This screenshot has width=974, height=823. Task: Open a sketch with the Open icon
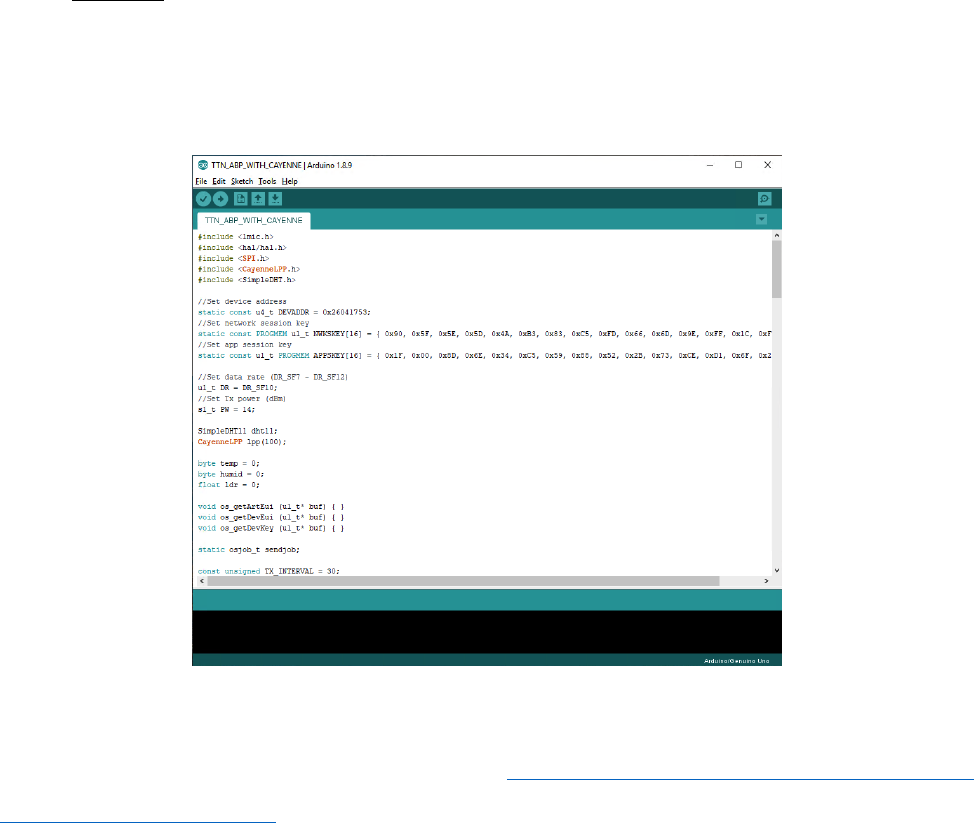[258, 199]
